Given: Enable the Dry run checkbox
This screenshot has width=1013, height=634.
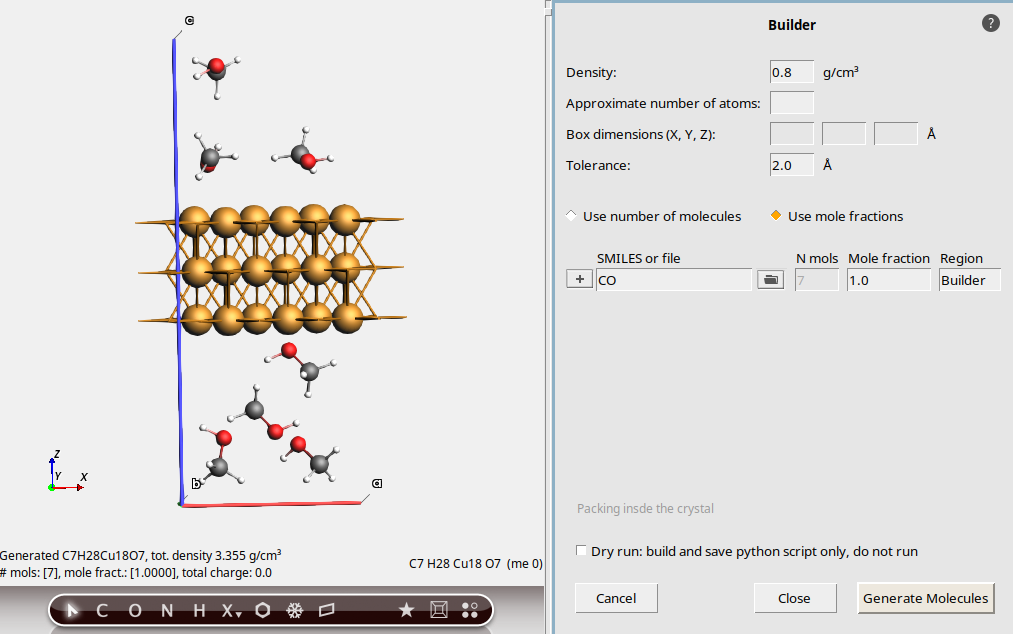Looking at the screenshot, I should (582, 551).
